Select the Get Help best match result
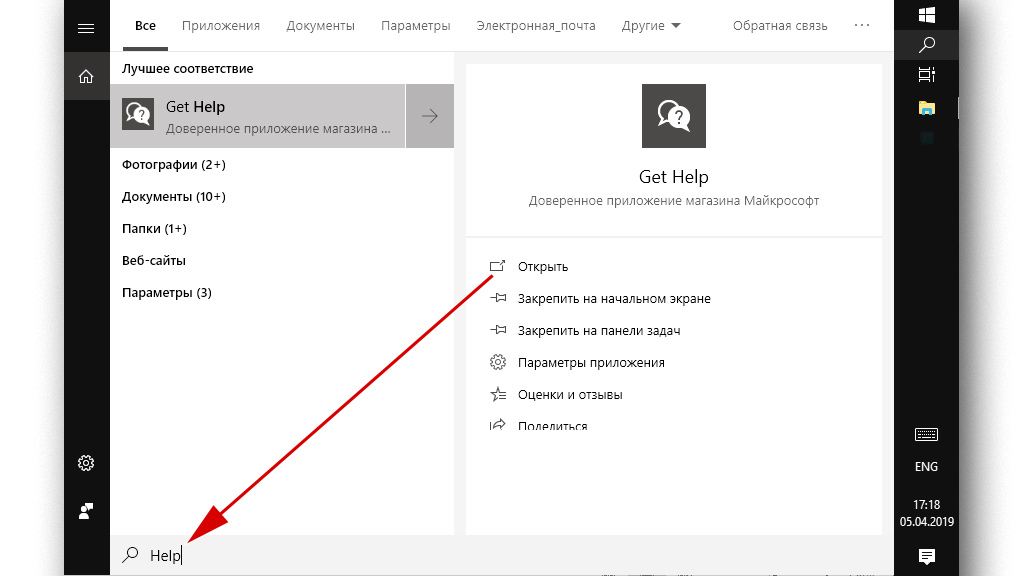 pos(258,116)
